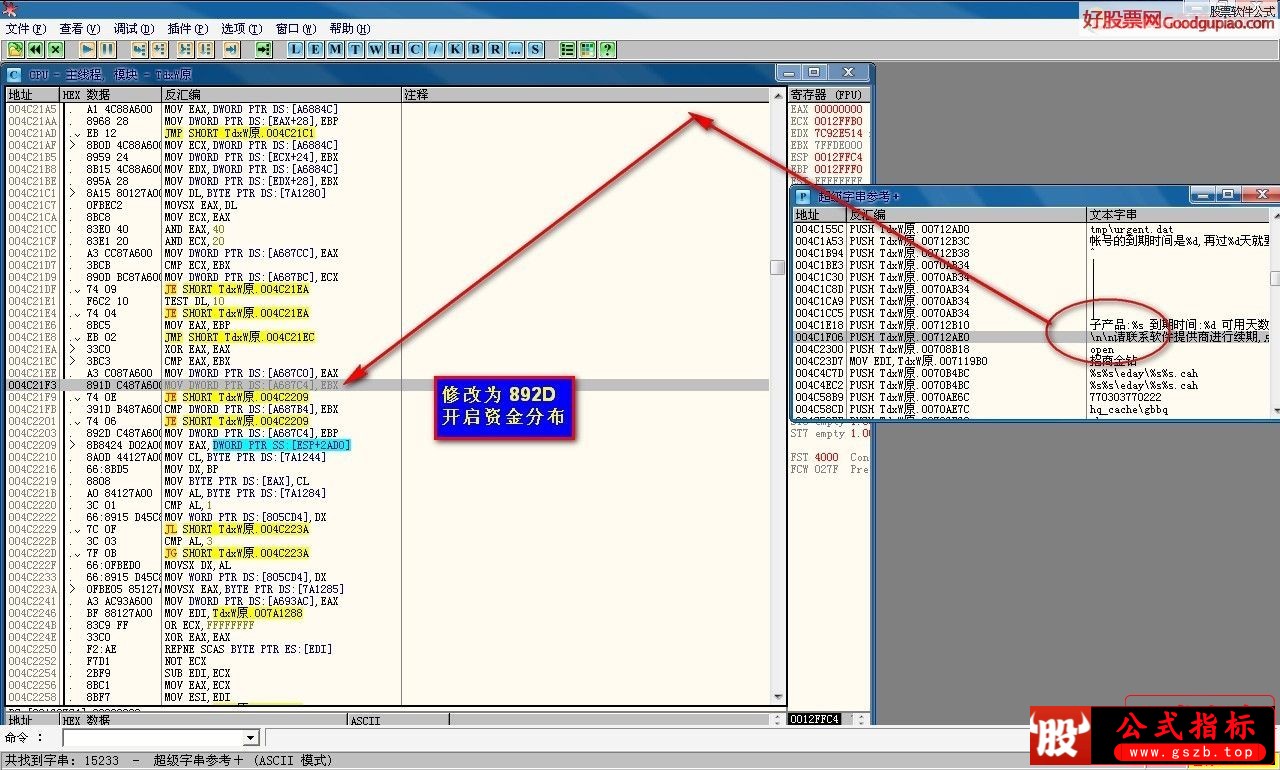This screenshot has height=770, width=1280.
Task: Open Patches window with slash button
Action: click(x=435, y=49)
